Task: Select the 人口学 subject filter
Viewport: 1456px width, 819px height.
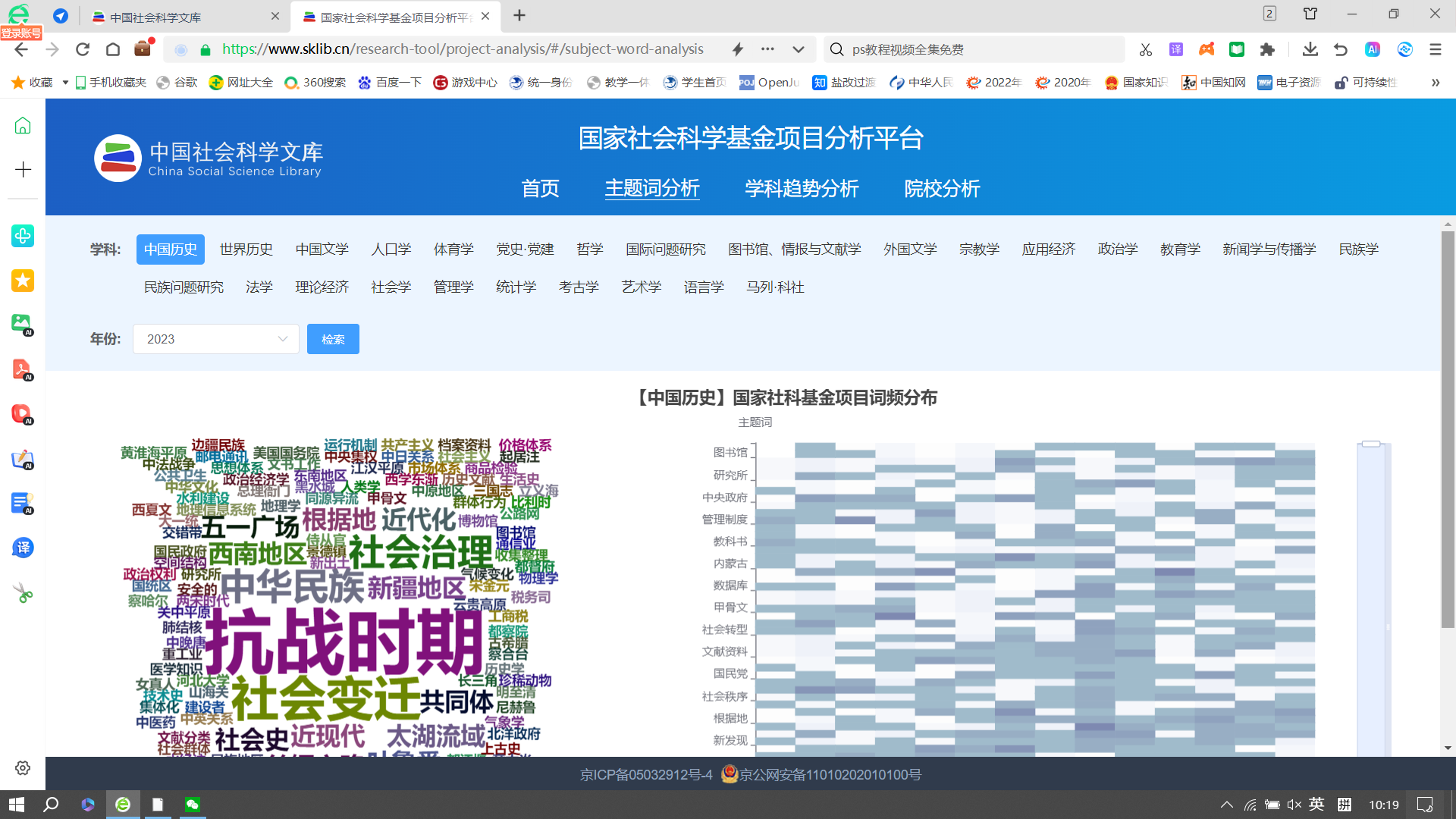Action: pos(391,249)
